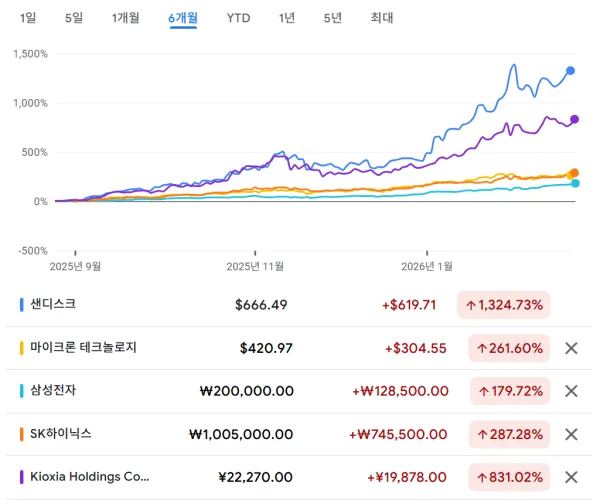600x500 pixels.
Task: Click the ¥22,270.00 price value
Action: 255,477
